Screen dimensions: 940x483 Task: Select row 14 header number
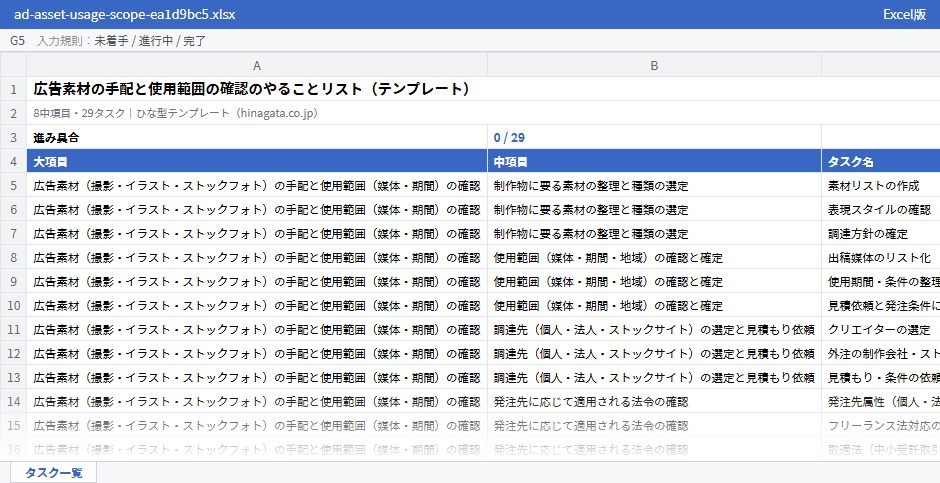(x=13, y=401)
